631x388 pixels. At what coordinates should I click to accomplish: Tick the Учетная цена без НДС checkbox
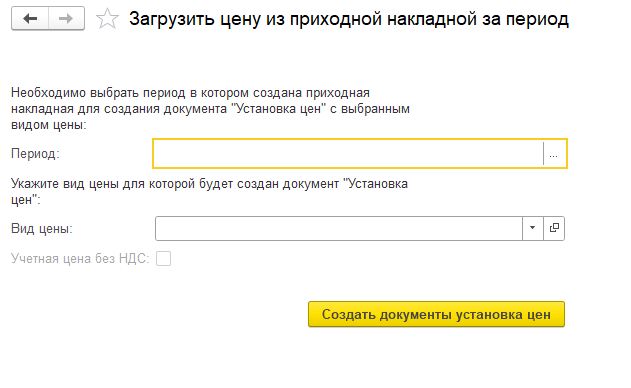click(163, 258)
